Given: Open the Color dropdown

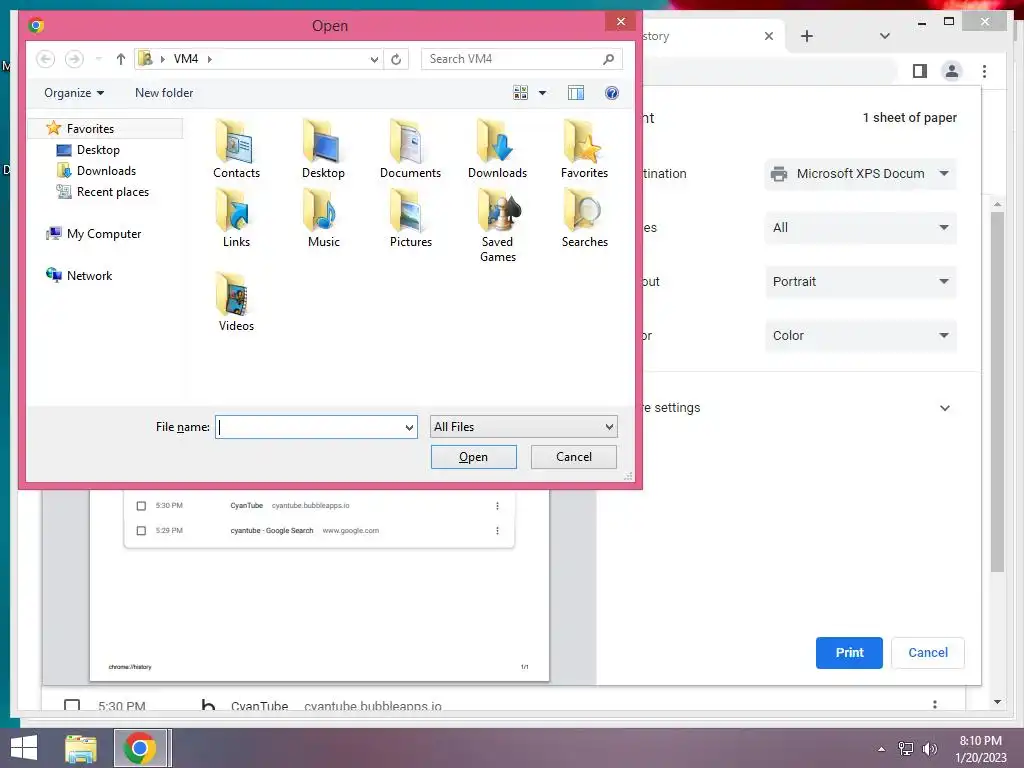Looking at the screenshot, I should pyautogui.click(x=860, y=336).
